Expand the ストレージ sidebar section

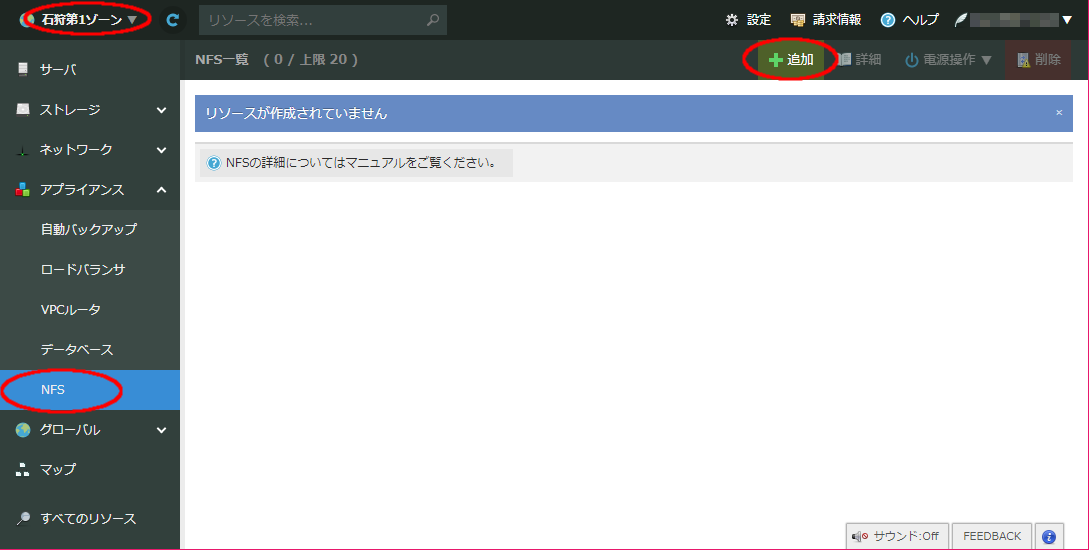coord(90,110)
